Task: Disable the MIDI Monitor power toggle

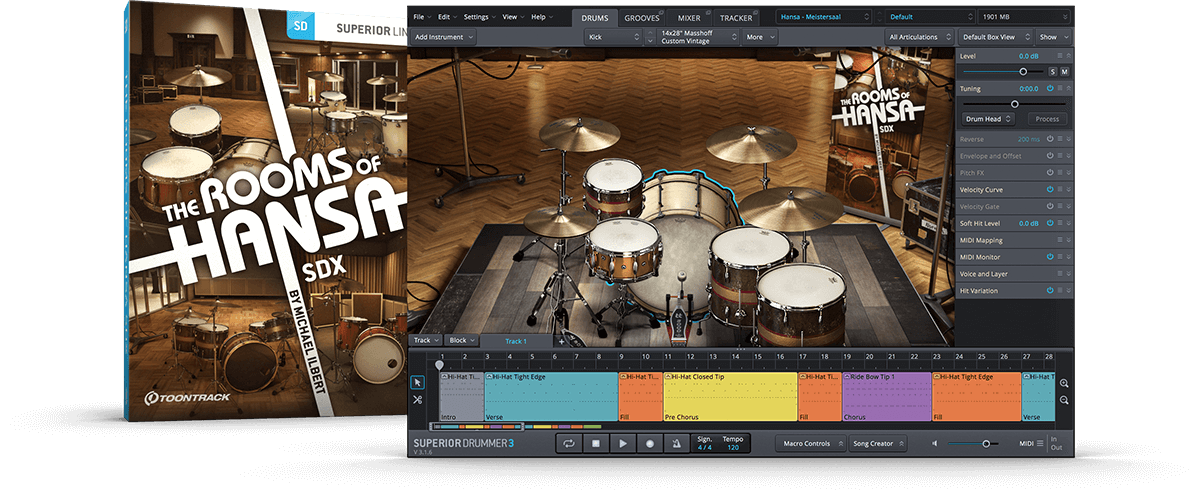Action: [x=1050, y=257]
